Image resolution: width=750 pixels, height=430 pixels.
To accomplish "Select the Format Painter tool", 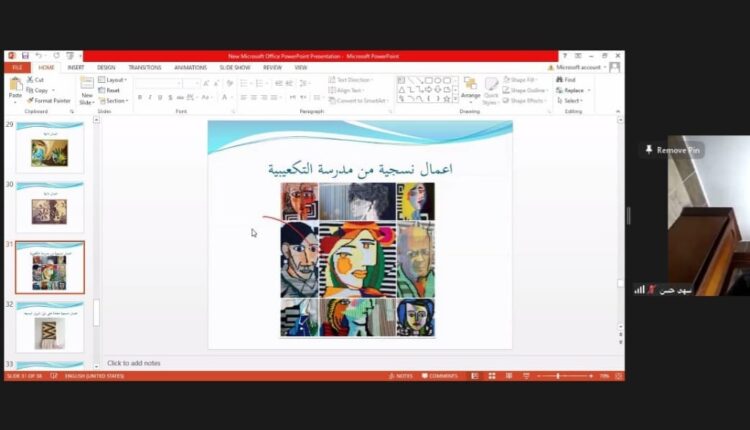I will click(30, 101).
